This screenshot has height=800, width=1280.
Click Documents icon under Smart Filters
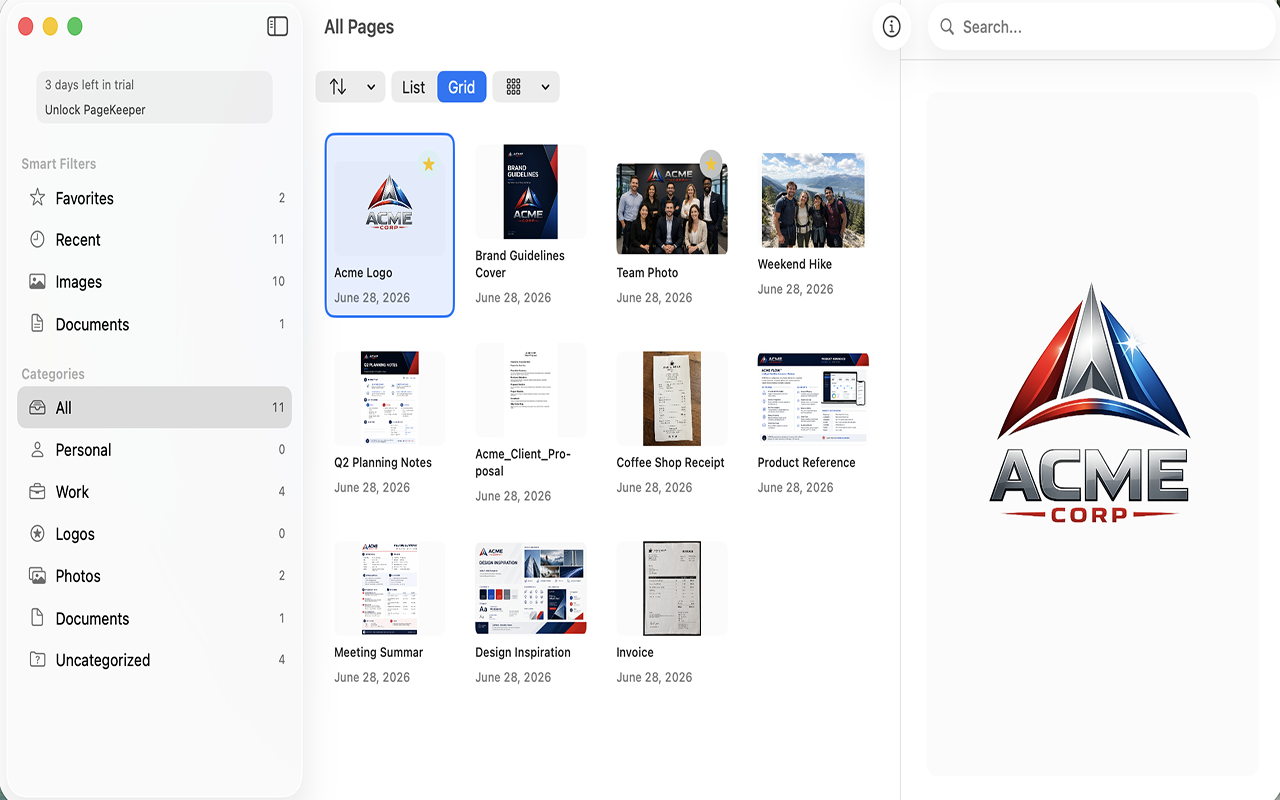point(37,323)
